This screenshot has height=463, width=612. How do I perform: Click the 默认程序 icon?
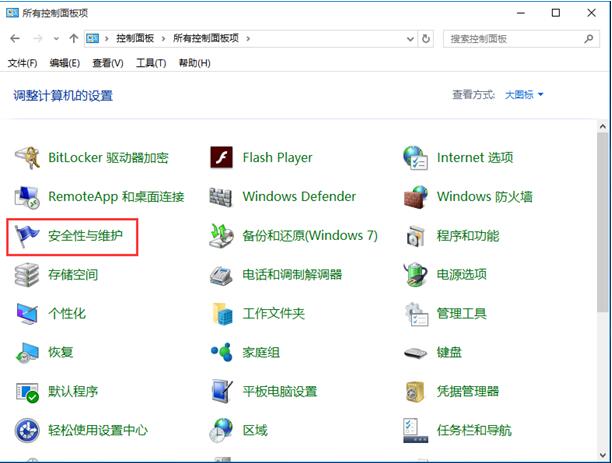[x=27, y=392]
